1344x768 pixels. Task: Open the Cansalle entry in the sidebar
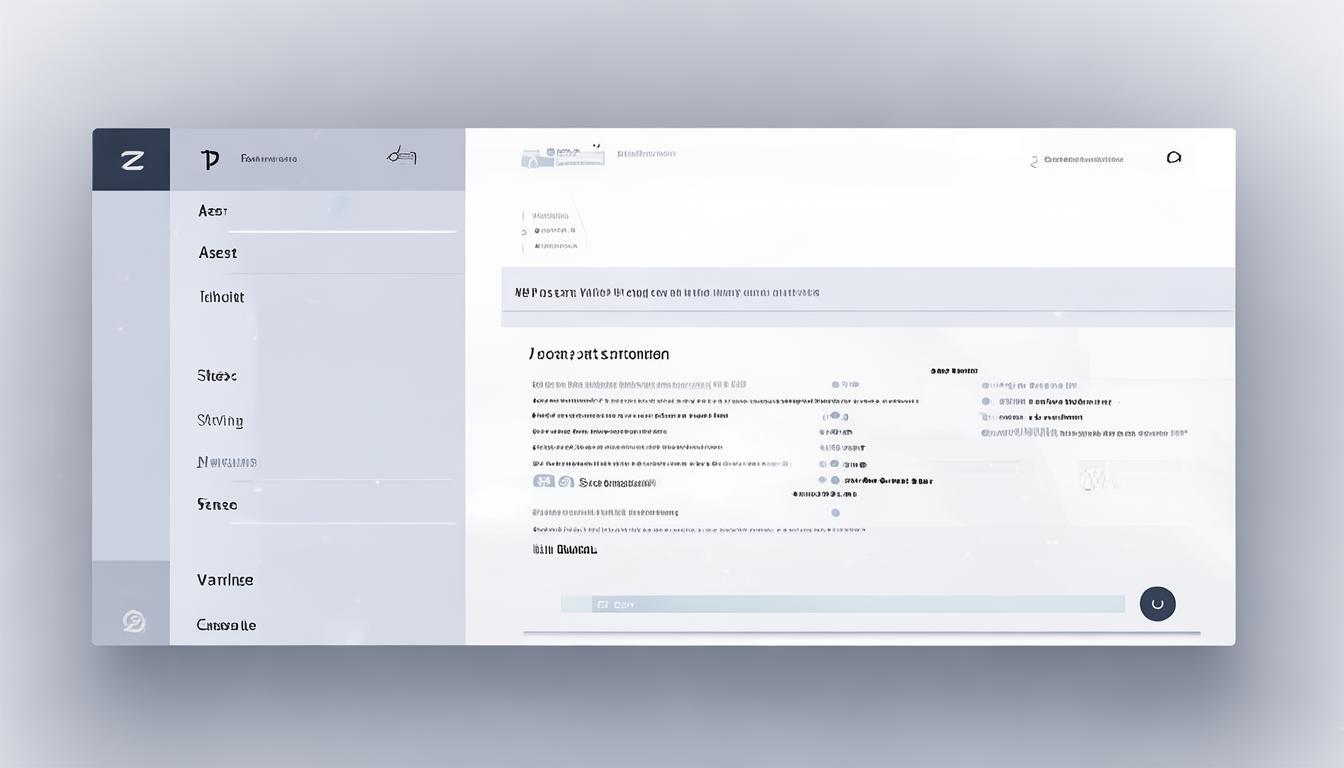point(226,625)
